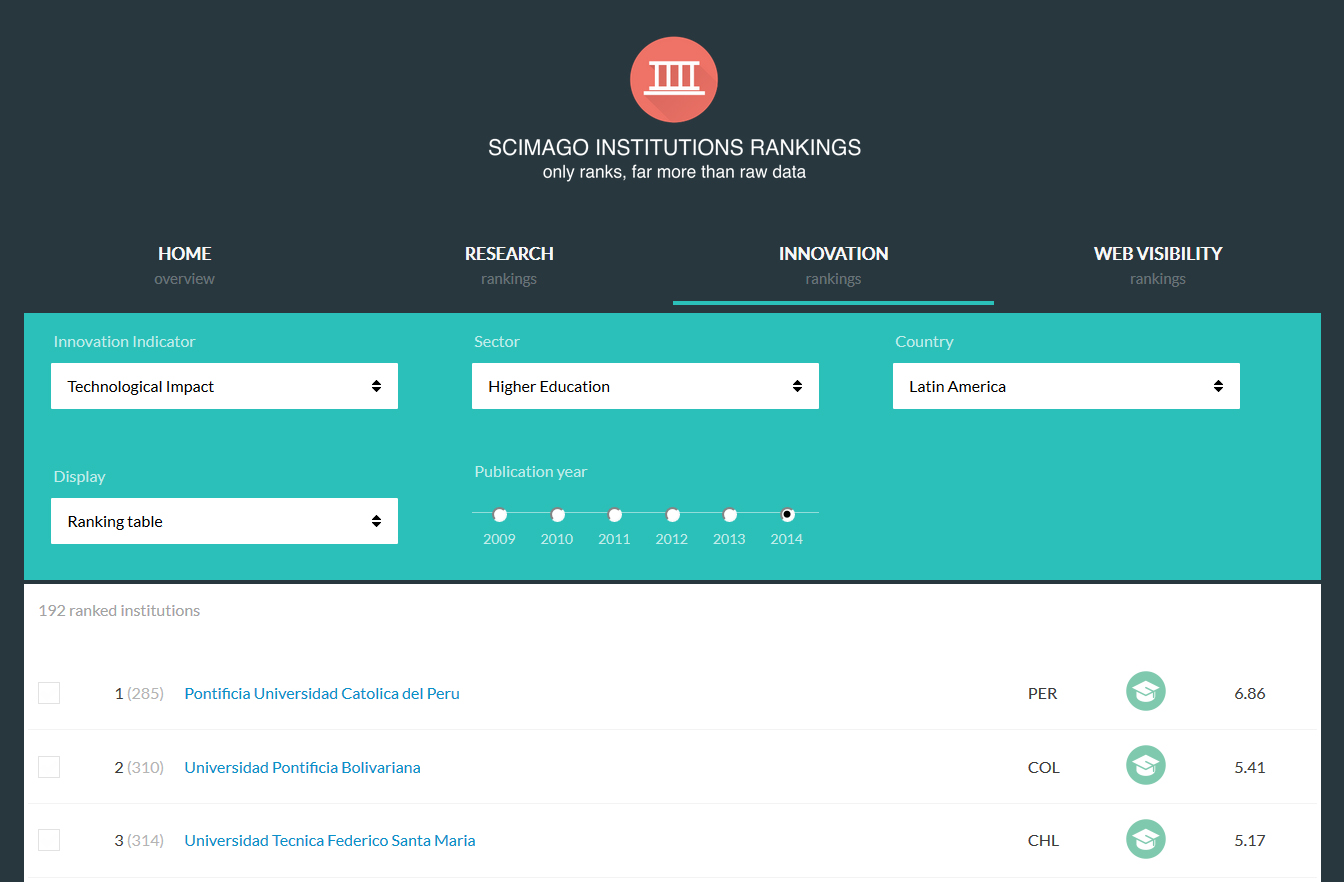1344x882 pixels.
Task: Select publication year 2009
Action: (x=500, y=515)
